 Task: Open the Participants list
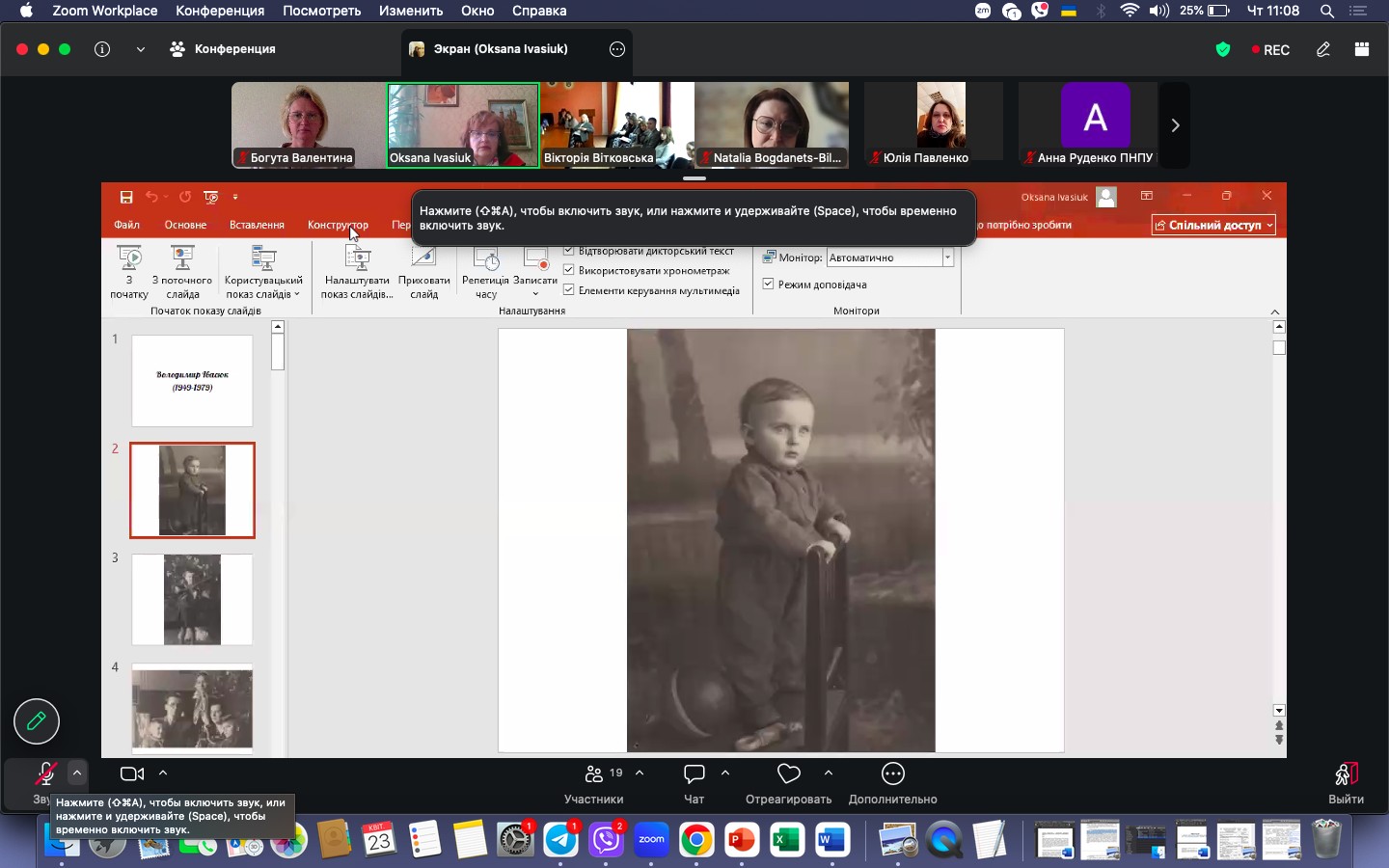(x=594, y=775)
